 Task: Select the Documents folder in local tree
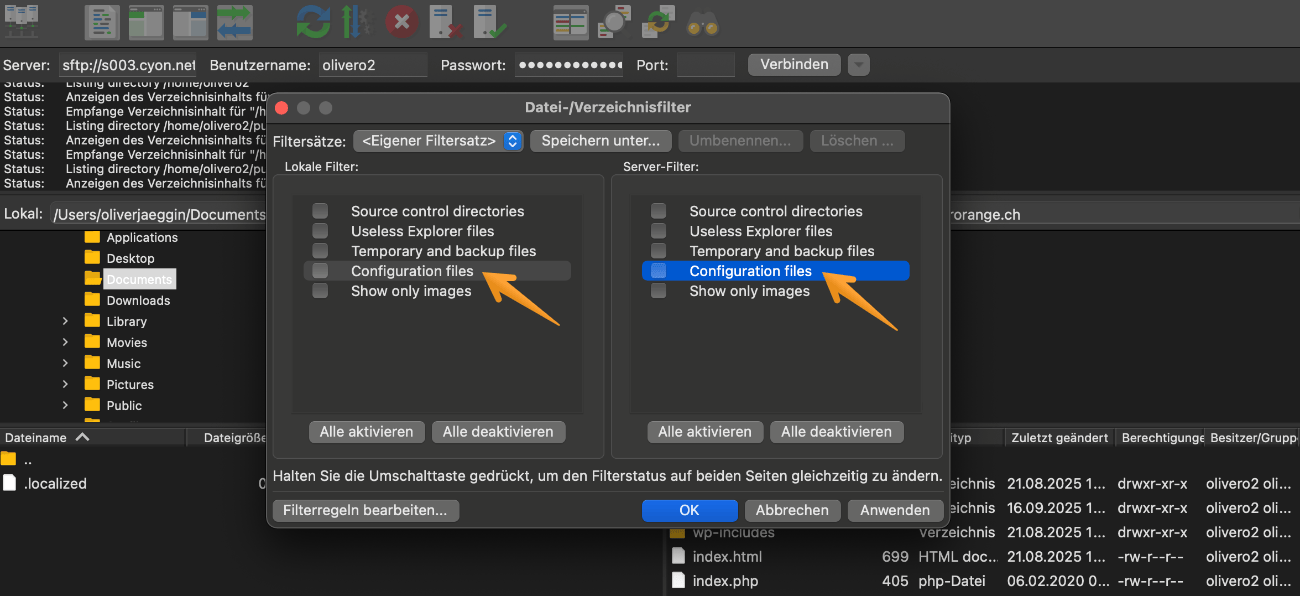(x=139, y=279)
